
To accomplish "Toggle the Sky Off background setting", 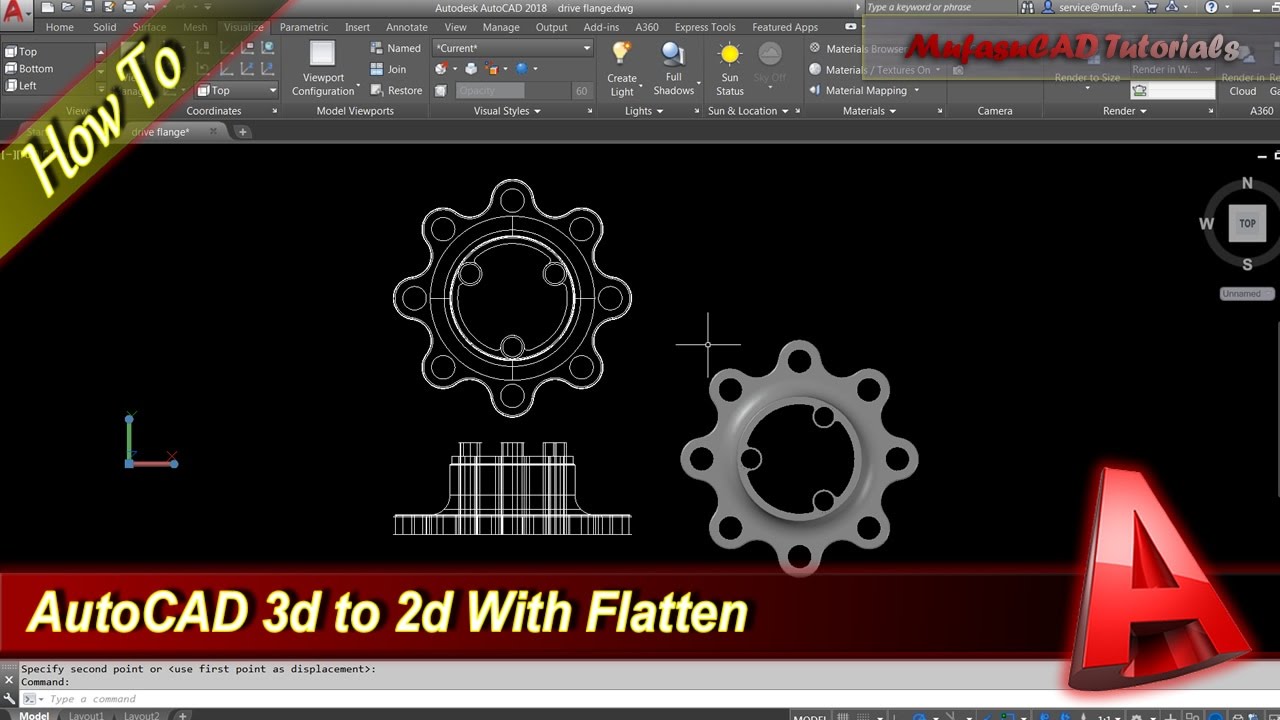I will click(770, 62).
